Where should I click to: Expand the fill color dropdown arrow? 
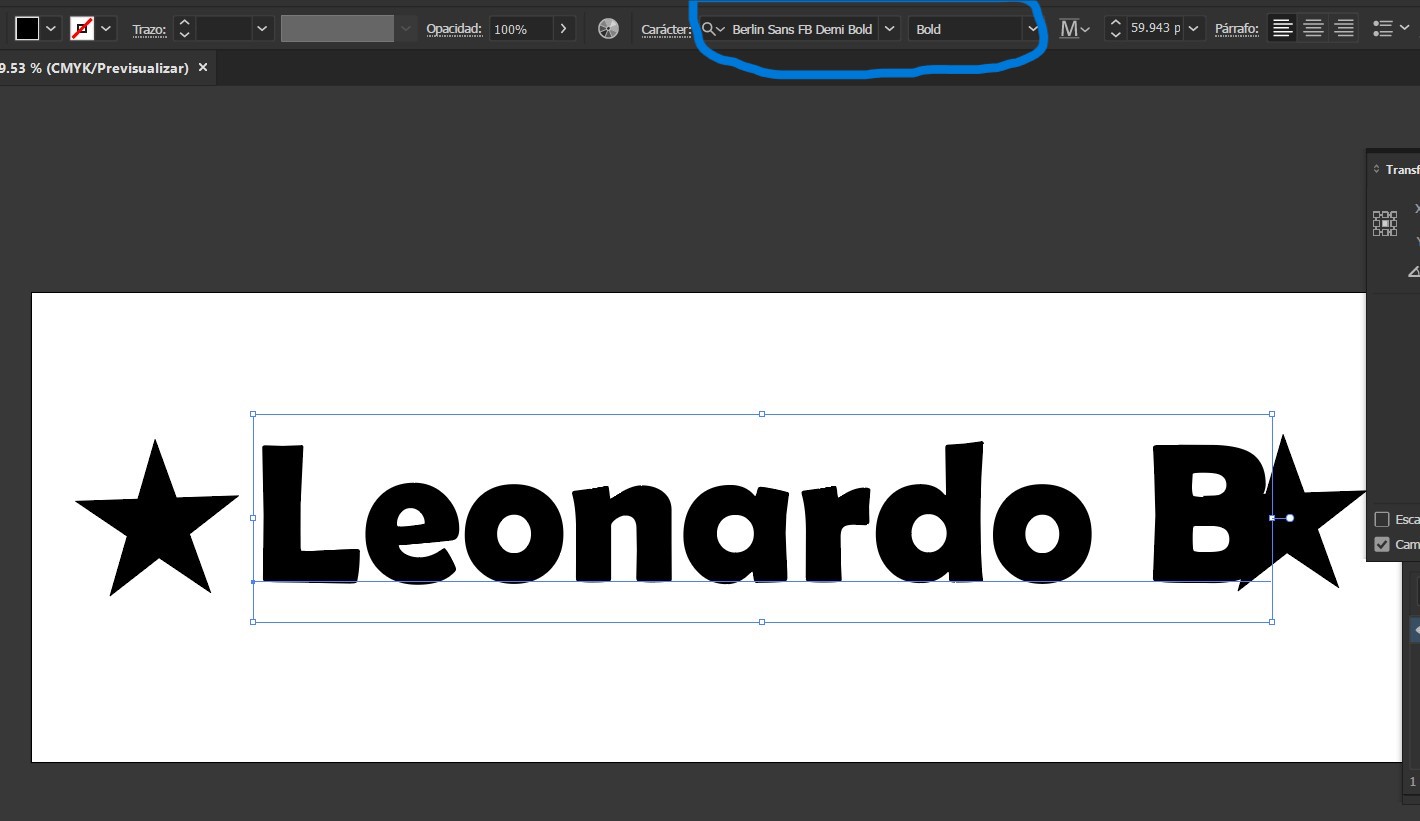click(51, 29)
